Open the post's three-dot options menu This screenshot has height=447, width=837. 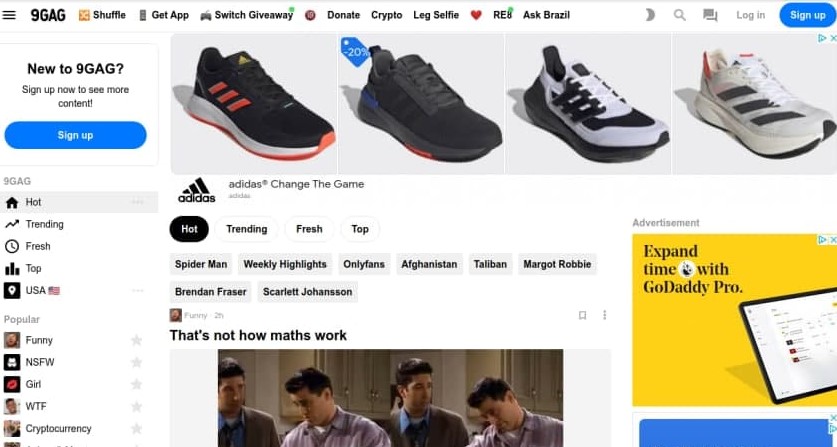pos(604,315)
